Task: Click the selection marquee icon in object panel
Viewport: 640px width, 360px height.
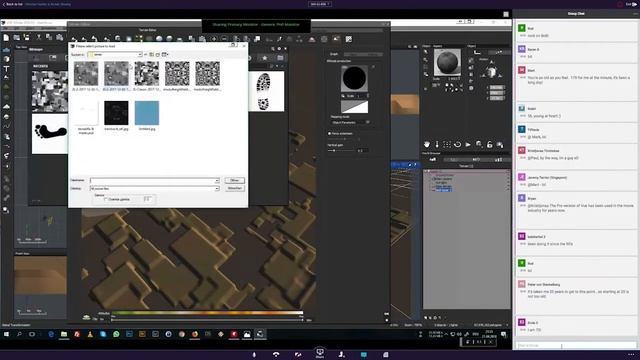Action: click(447, 144)
